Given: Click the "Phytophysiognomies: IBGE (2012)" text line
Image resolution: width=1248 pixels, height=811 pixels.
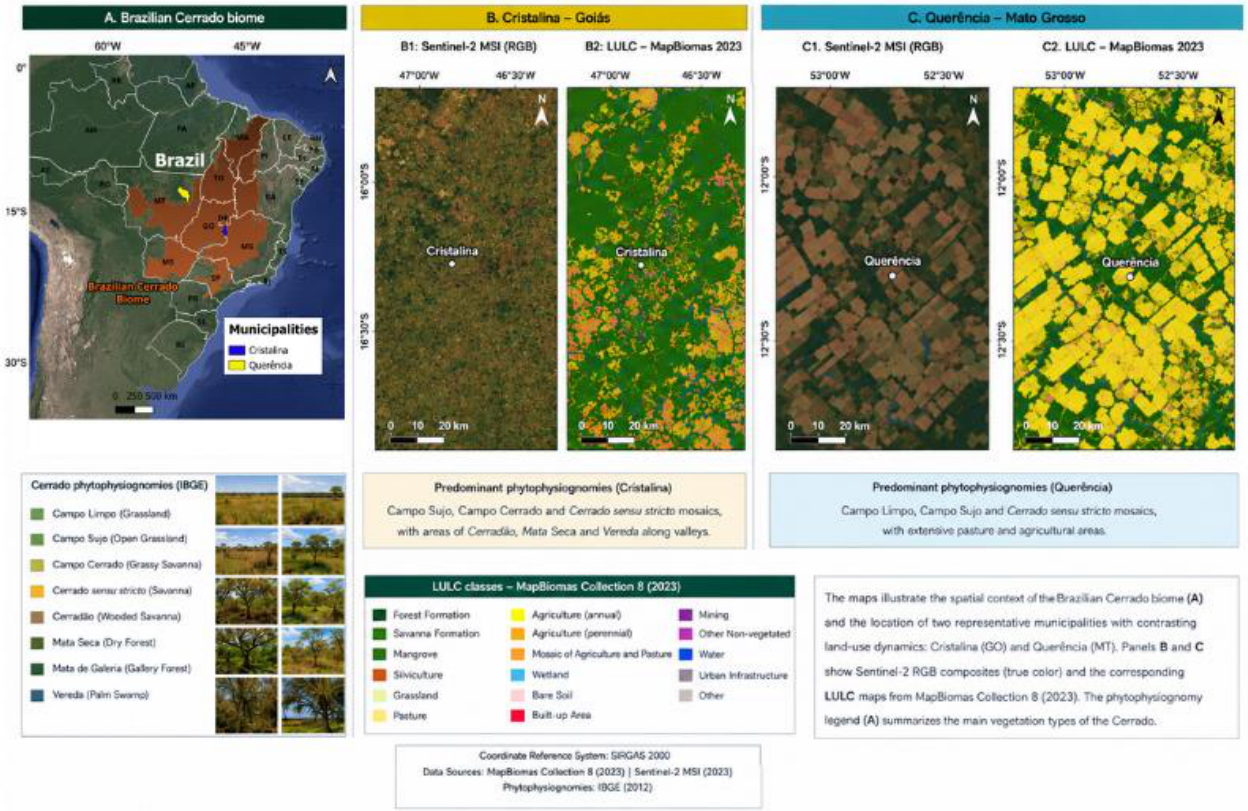Looking at the screenshot, I should tap(578, 787).
